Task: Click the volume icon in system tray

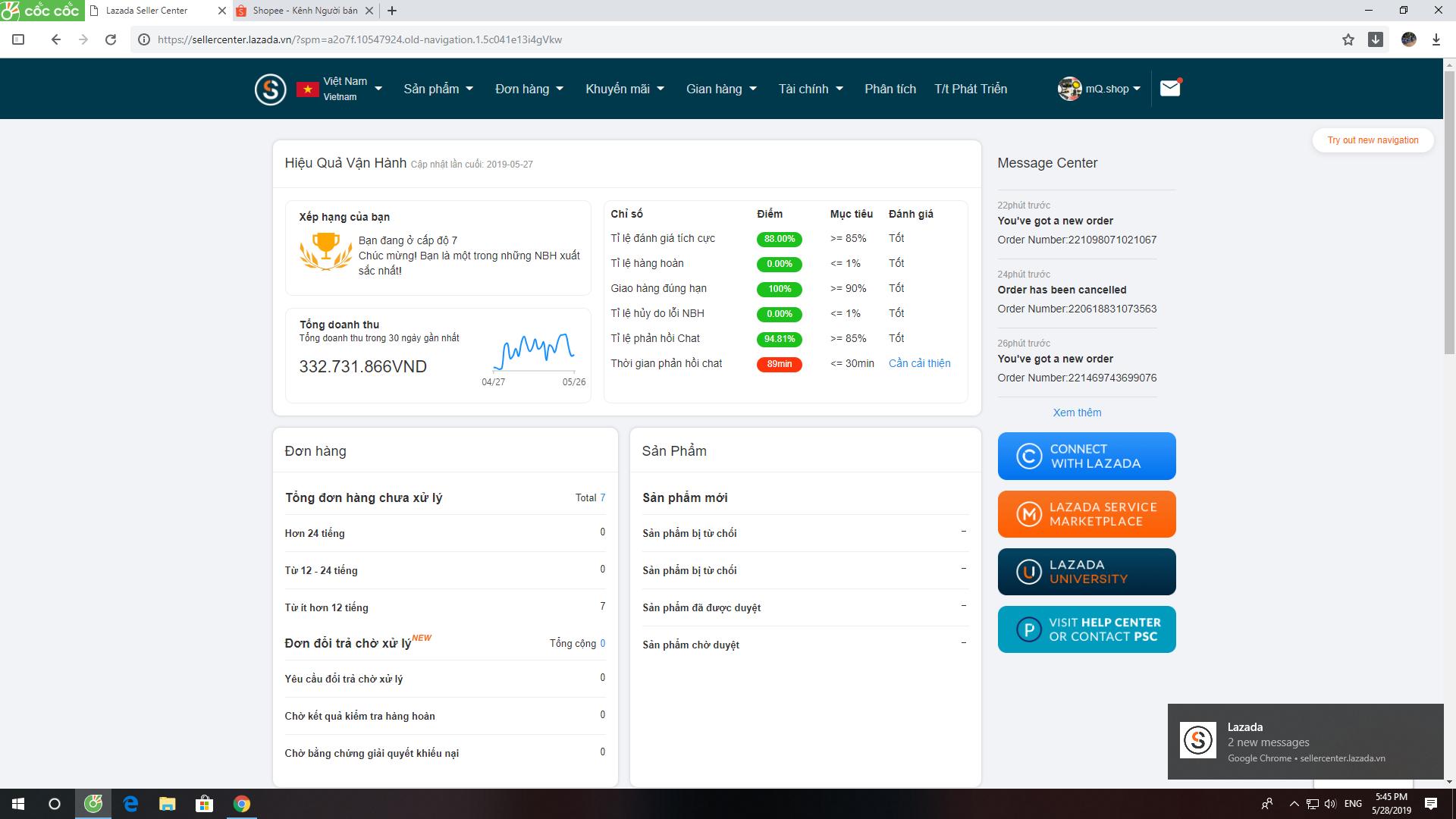Action: 1330,804
